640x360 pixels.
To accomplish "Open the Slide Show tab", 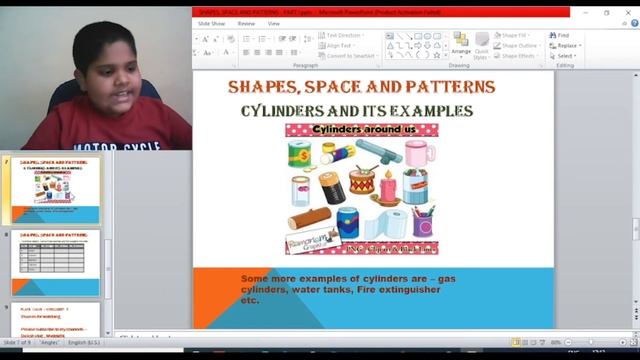I will point(211,24).
